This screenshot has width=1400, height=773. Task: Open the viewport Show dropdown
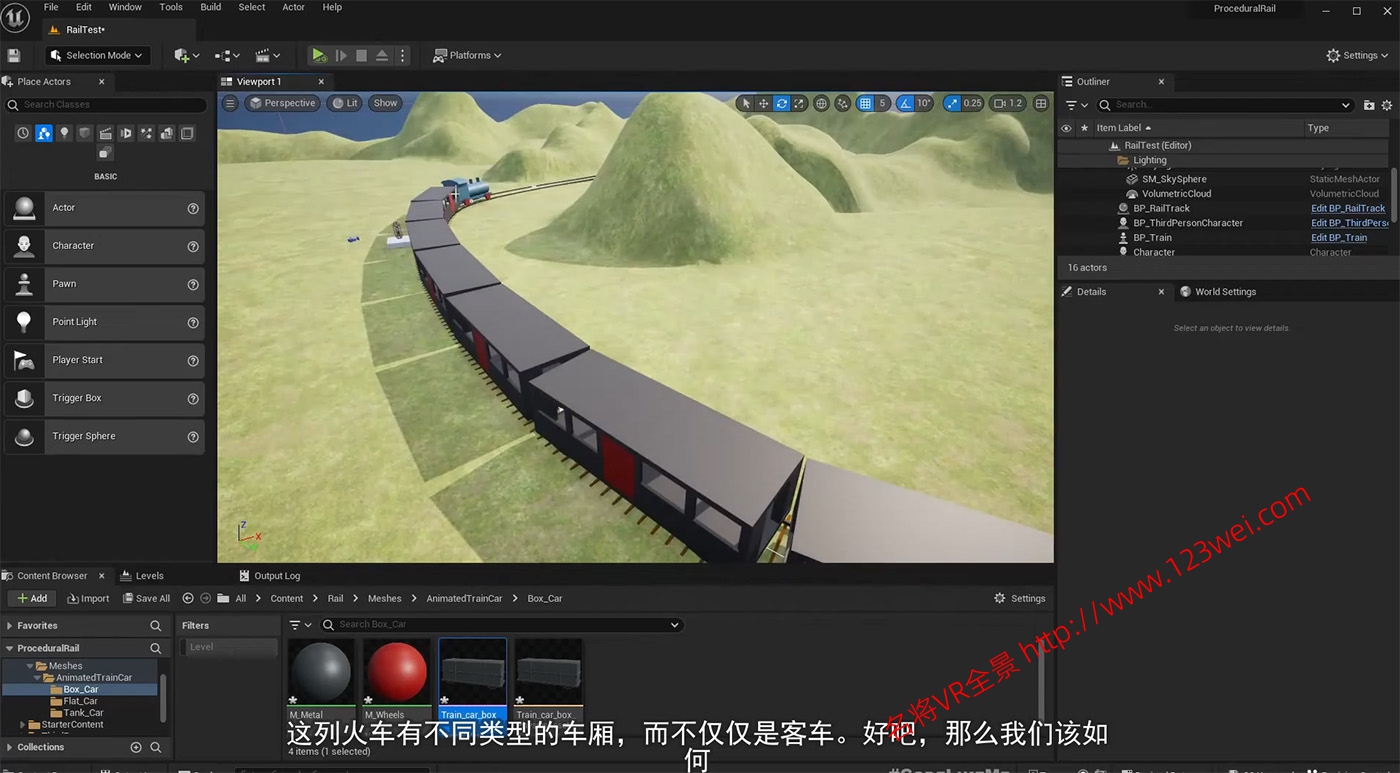[385, 102]
